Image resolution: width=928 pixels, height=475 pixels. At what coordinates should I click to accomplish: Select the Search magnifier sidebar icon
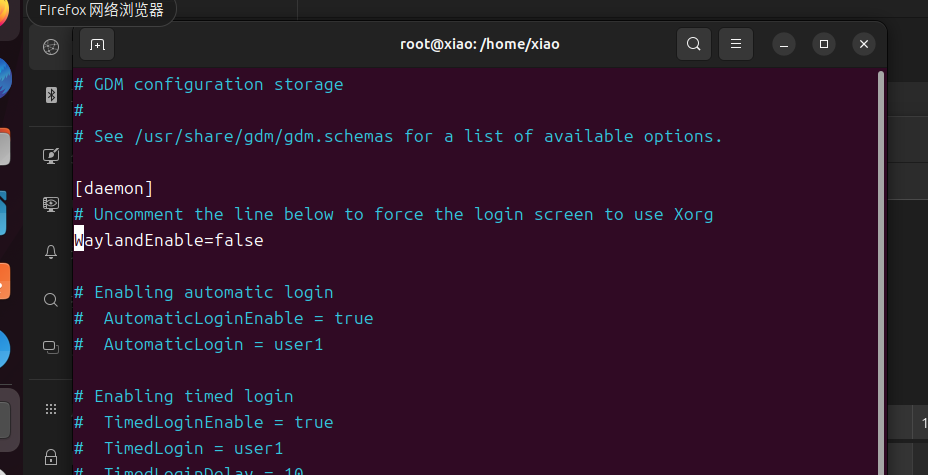tap(51, 300)
